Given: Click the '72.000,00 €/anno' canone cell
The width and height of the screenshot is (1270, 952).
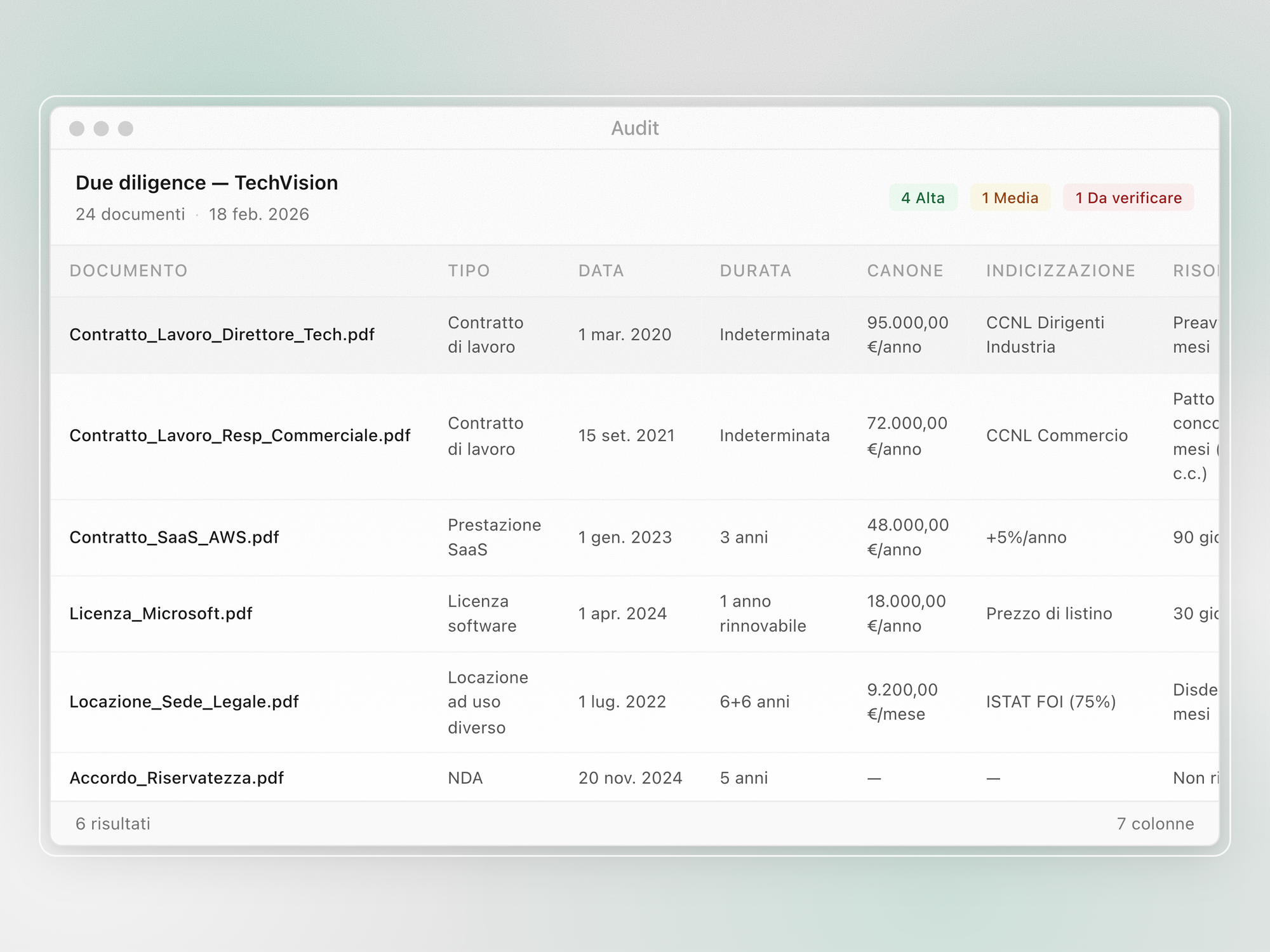Looking at the screenshot, I should [907, 436].
